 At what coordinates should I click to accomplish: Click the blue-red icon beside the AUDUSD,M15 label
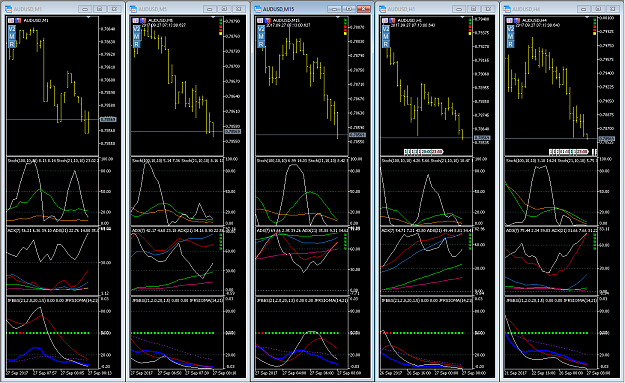pos(267,20)
